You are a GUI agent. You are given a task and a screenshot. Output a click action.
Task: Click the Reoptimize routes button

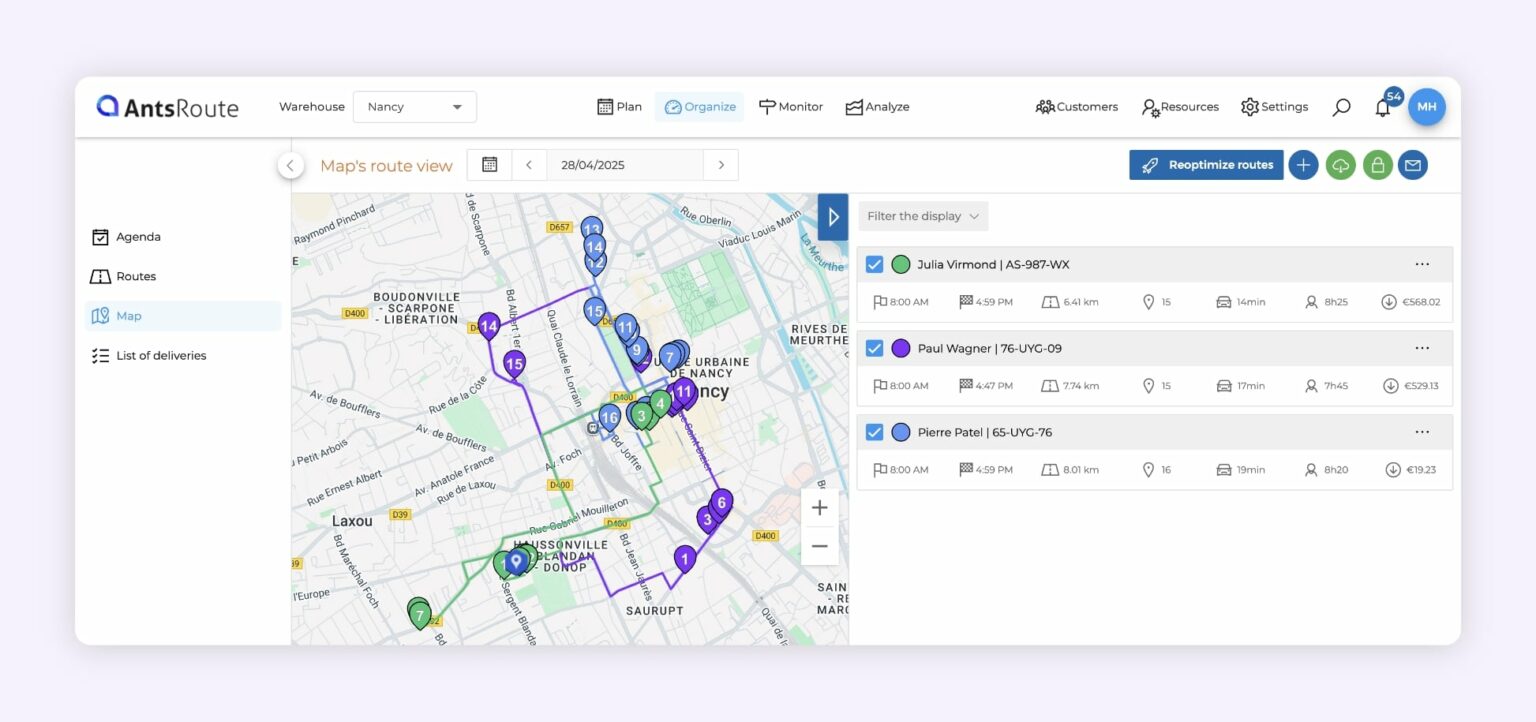click(1206, 164)
